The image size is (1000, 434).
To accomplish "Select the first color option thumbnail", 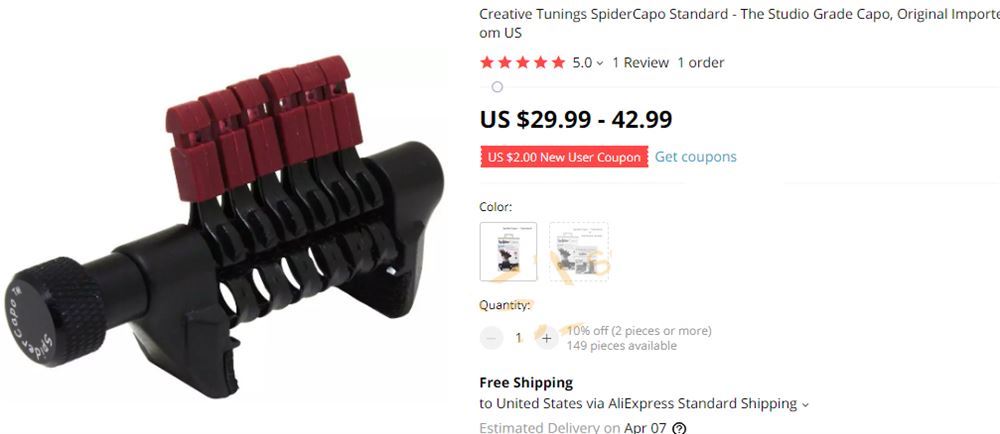I will [x=508, y=251].
